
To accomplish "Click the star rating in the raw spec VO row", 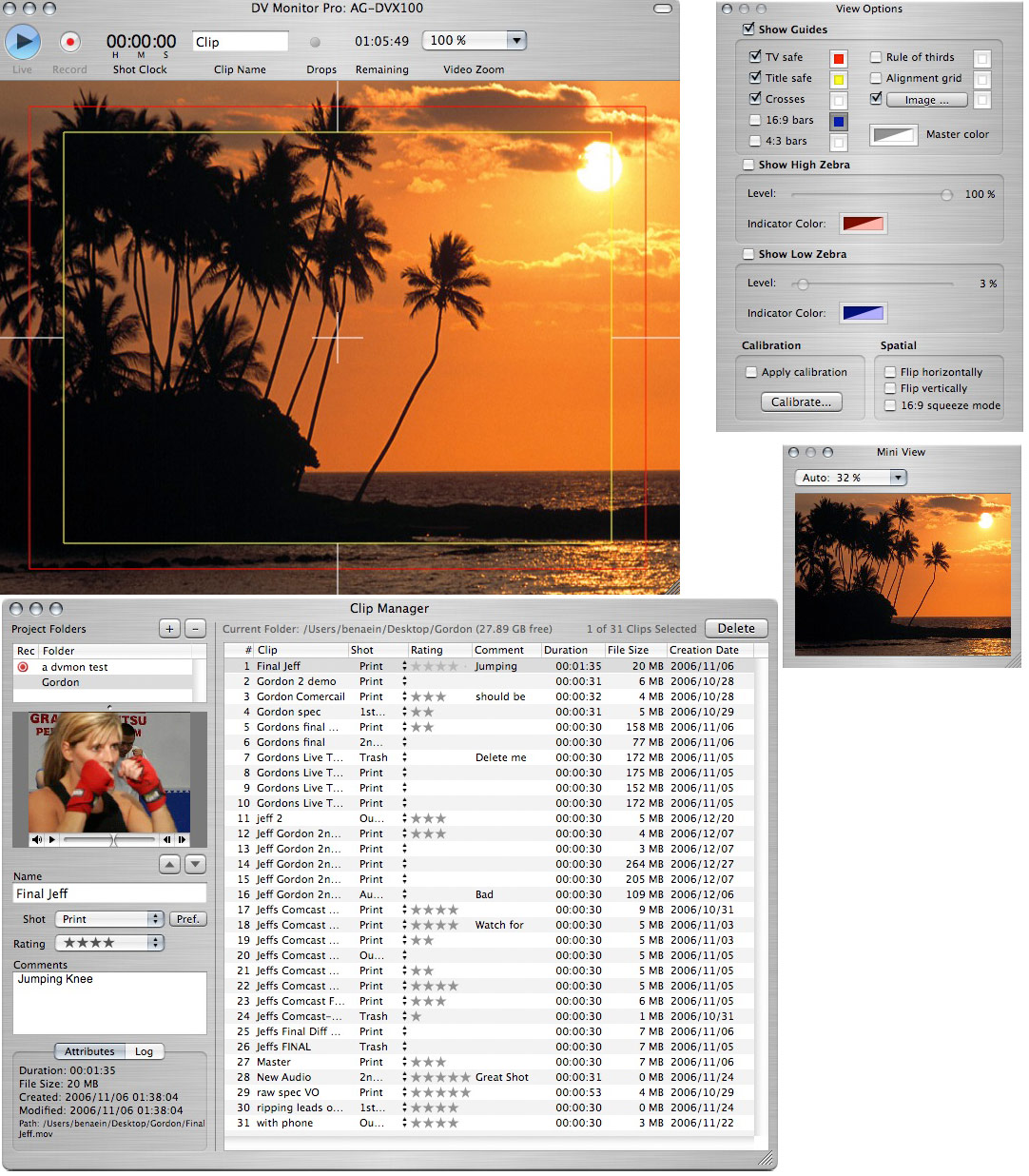I will click(x=440, y=1092).
